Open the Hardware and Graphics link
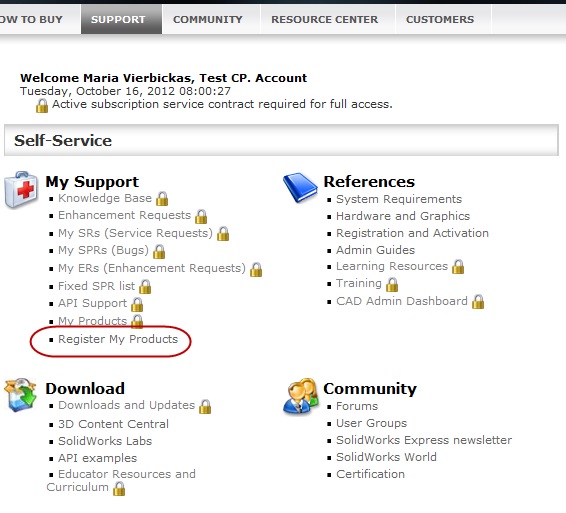Viewport: 566px width, 513px height. pyautogui.click(x=403, y=216)
